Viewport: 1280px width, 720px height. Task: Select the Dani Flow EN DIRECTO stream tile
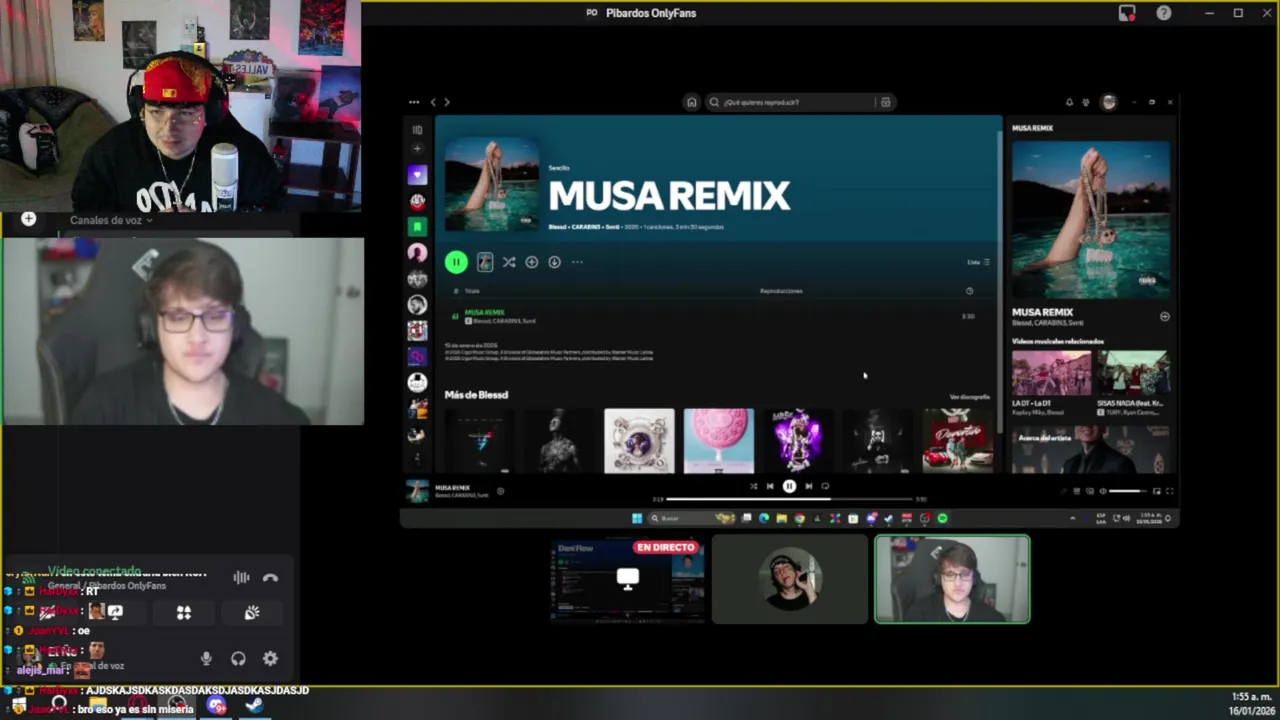point(627,579)
